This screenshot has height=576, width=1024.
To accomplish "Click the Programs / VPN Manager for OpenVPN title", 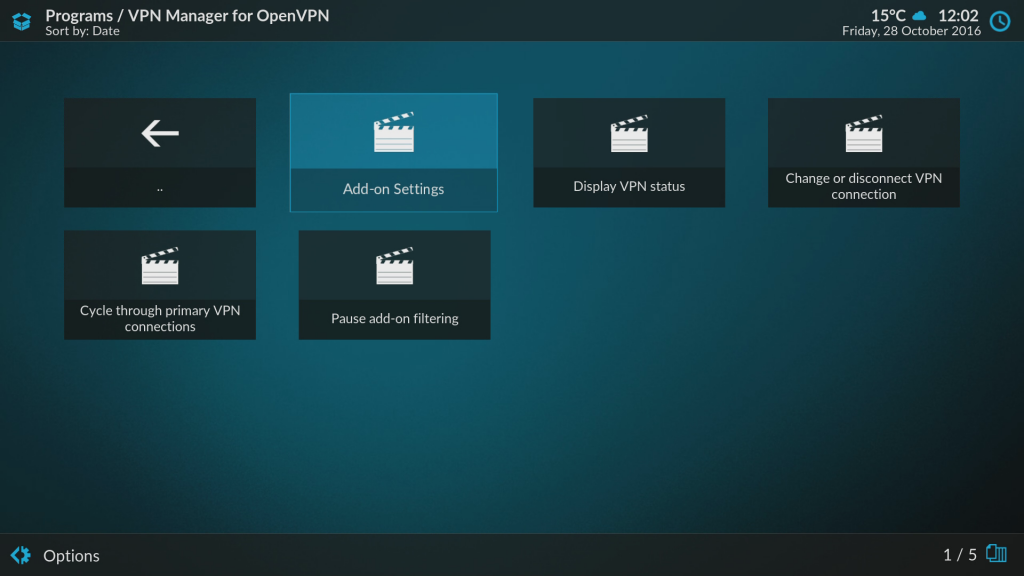I will 187,15.
